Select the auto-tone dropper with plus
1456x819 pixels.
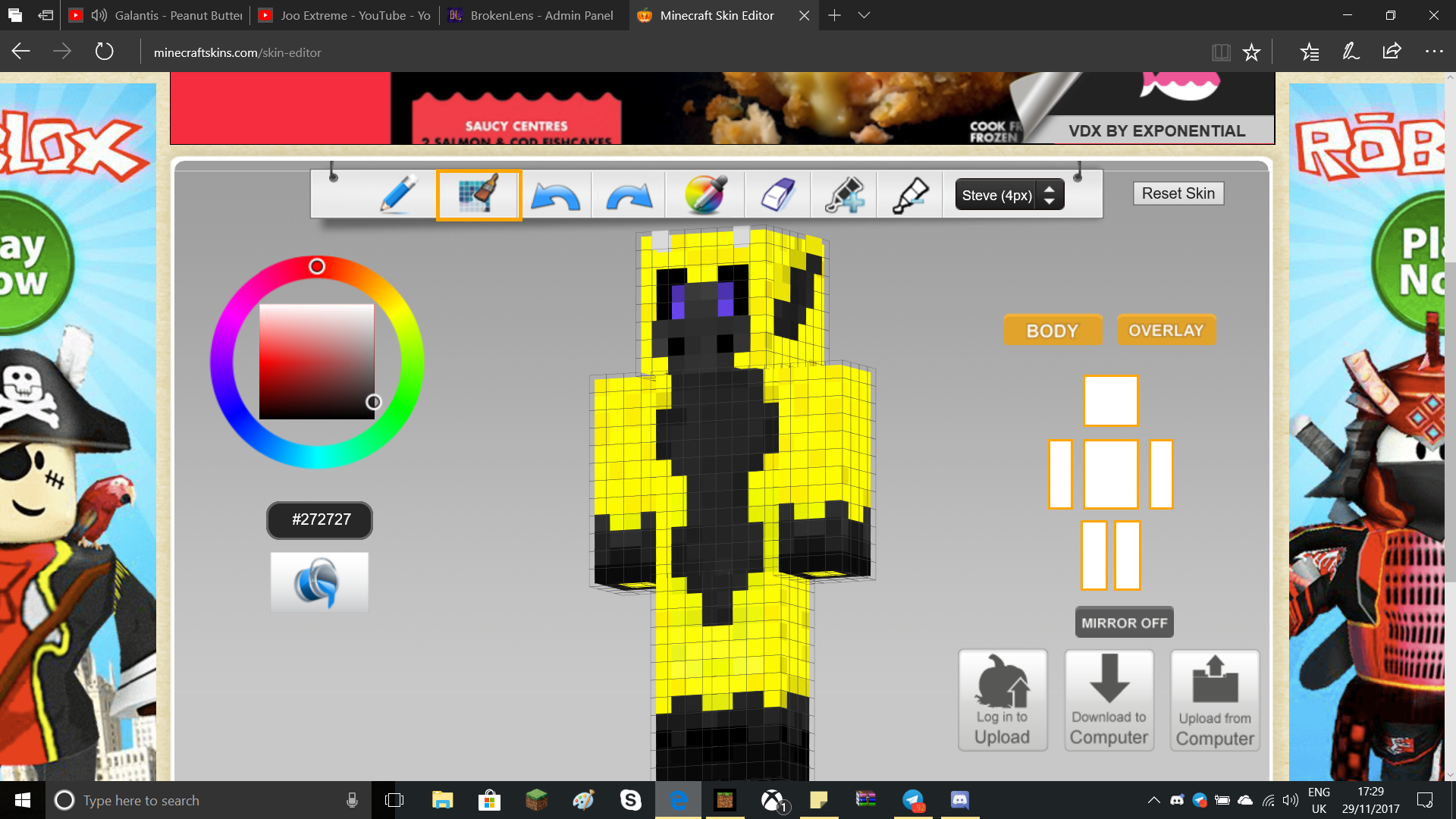(x=843, y=195)
